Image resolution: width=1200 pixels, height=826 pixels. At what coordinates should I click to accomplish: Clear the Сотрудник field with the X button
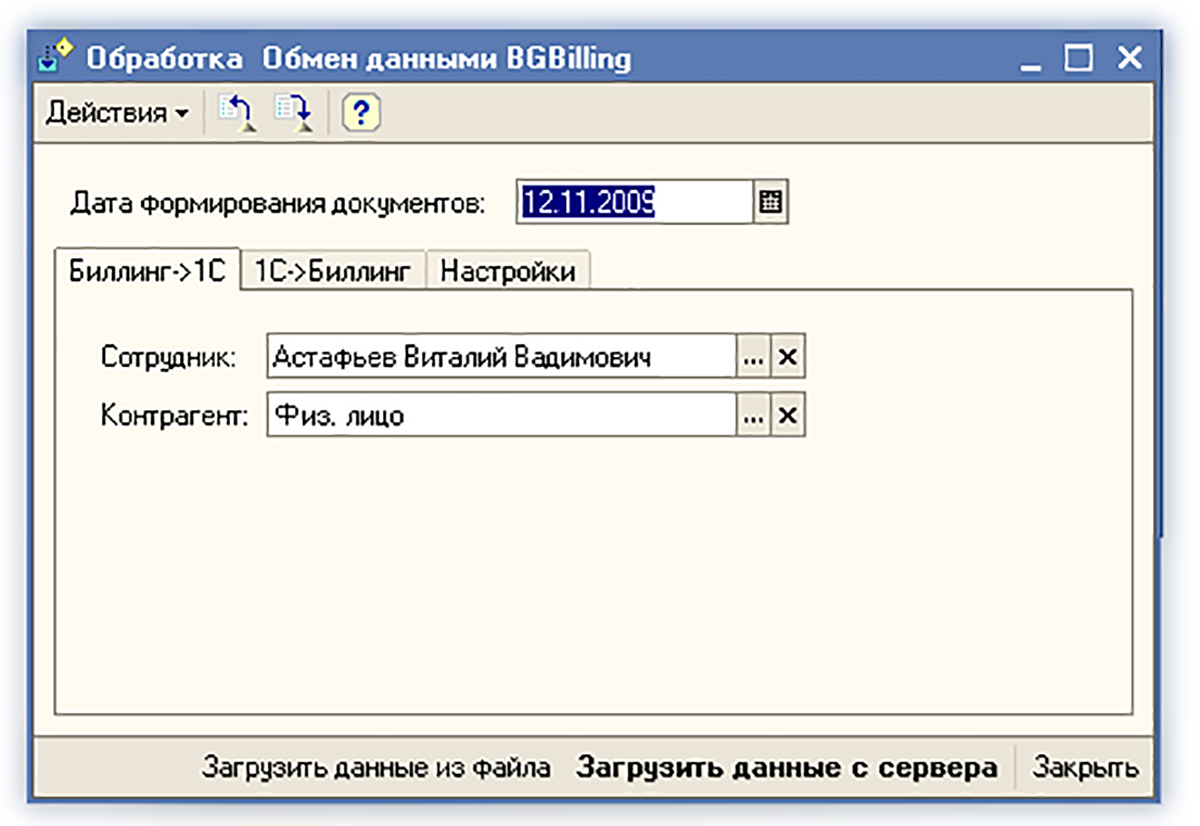coord(788,357)
